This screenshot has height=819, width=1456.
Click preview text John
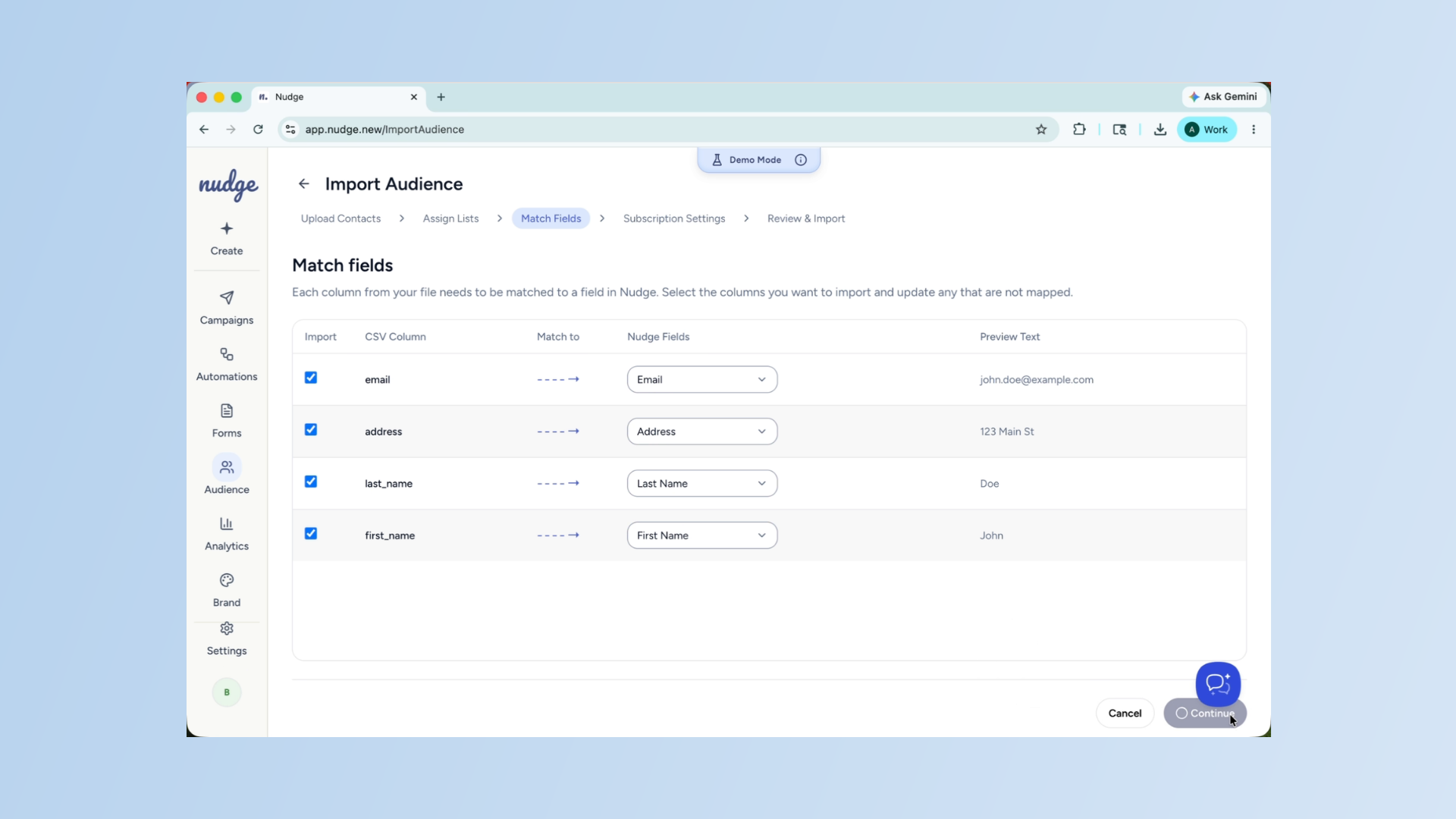point(991,535)
